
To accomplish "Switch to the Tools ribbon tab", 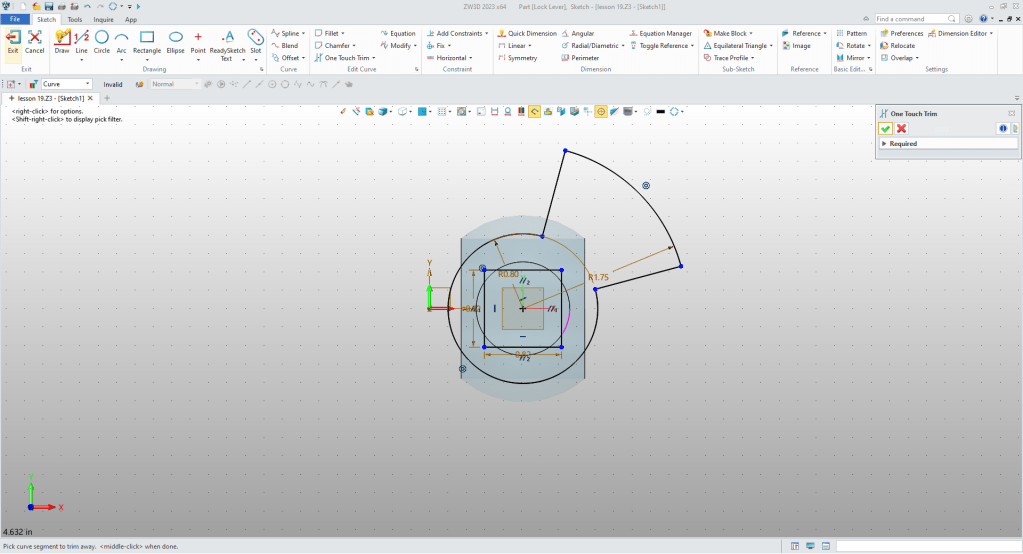I will point(75,19).
